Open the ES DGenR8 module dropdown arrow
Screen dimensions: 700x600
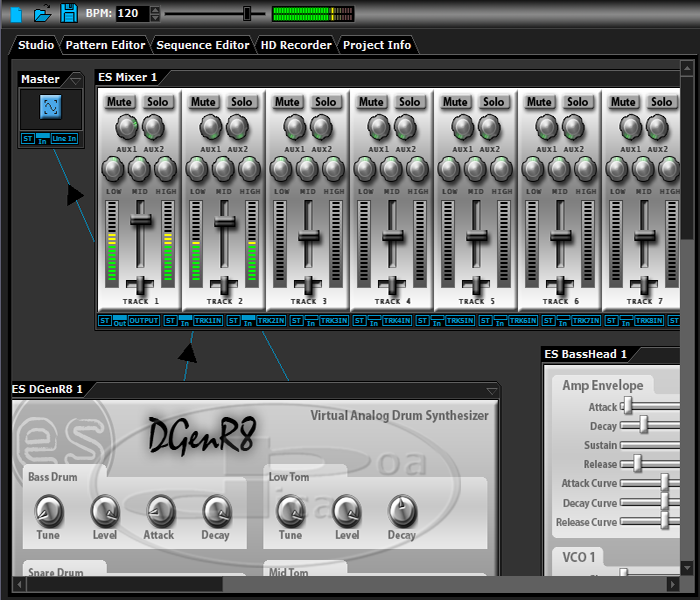click(x=491, y=390)
